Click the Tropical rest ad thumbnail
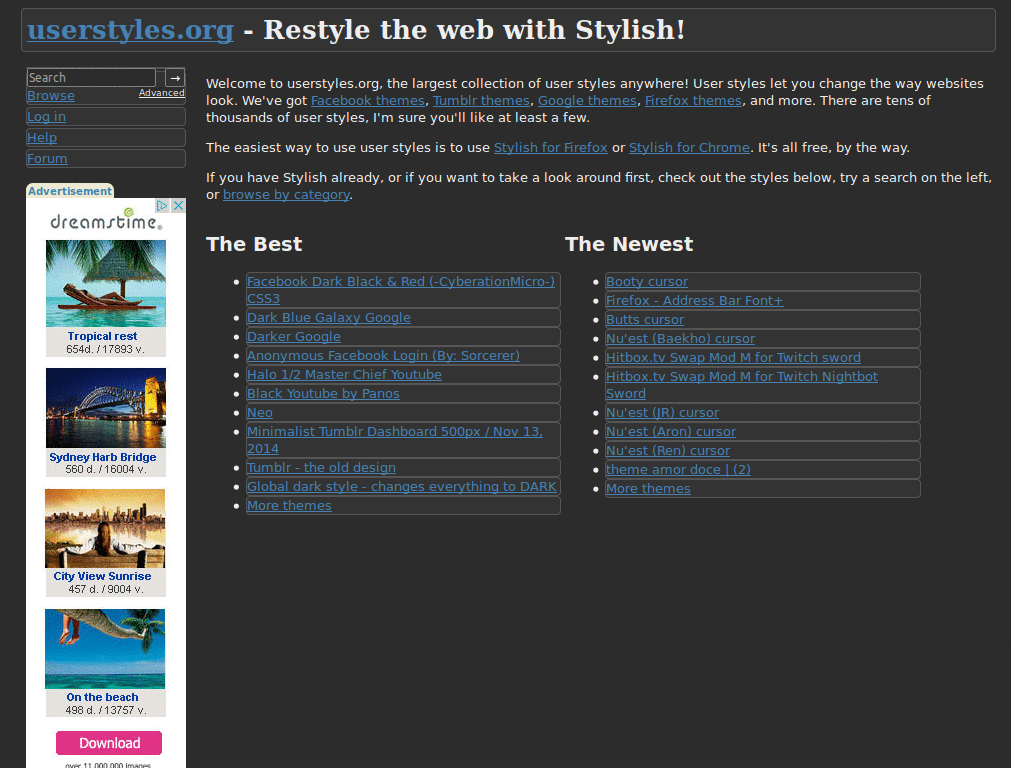The height and width of the screenshot is (768, 1024). [106, 283]
